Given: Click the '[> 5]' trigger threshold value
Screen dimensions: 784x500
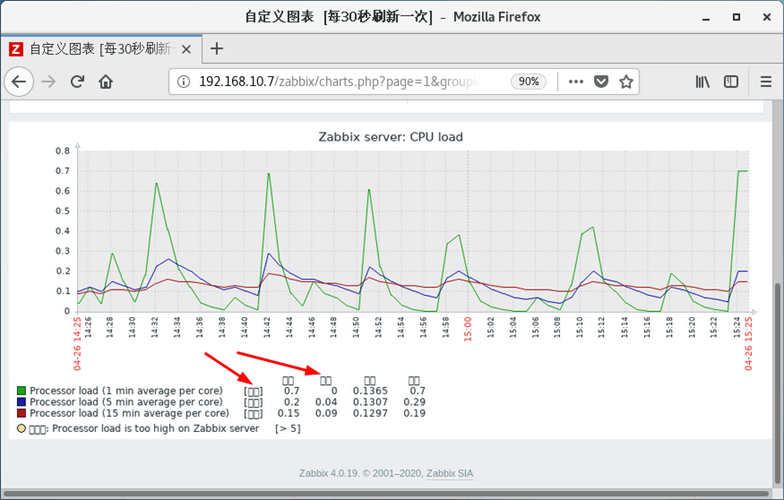Looking at the screenshot, I should (x=288, y=428).
